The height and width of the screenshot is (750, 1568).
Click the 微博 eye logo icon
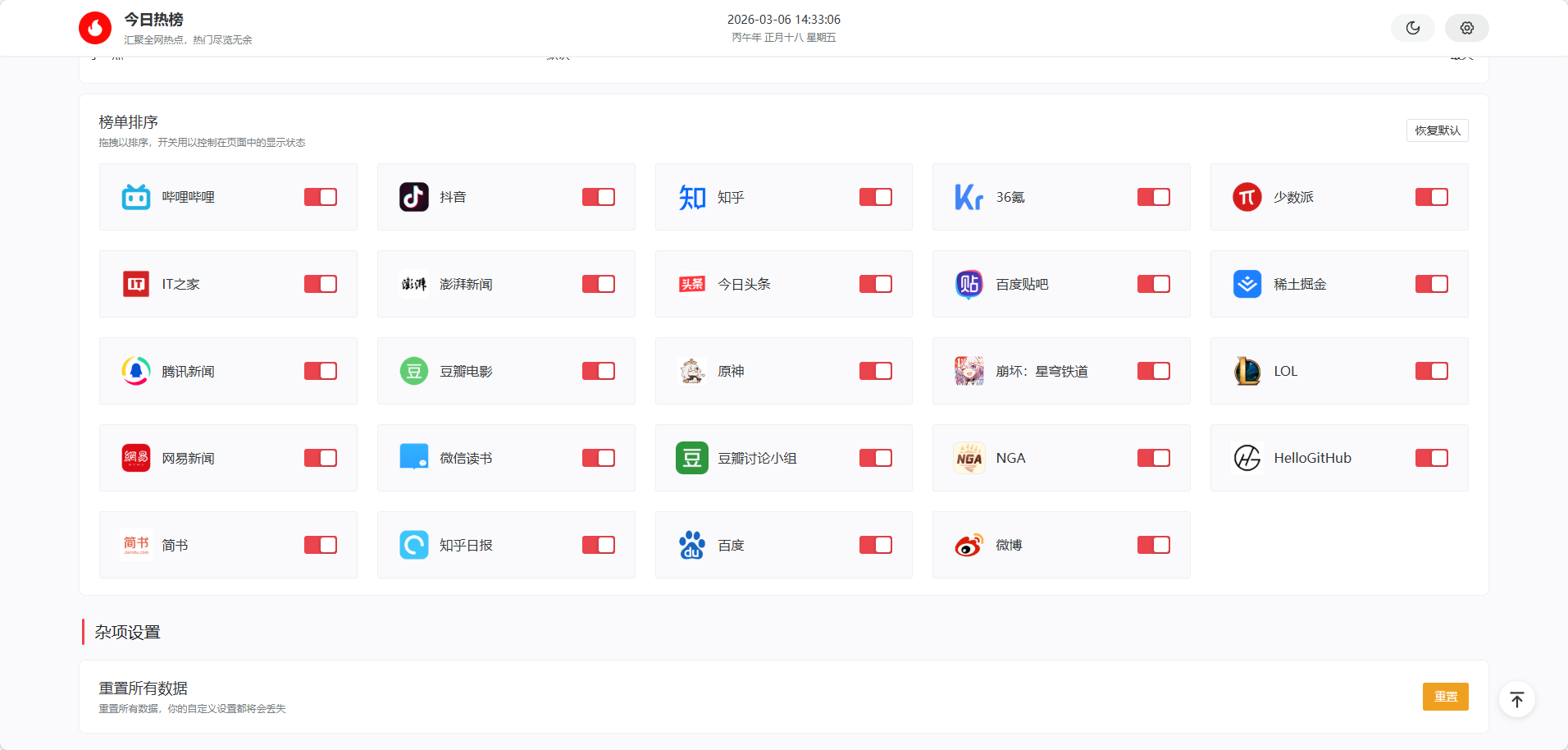969,545
